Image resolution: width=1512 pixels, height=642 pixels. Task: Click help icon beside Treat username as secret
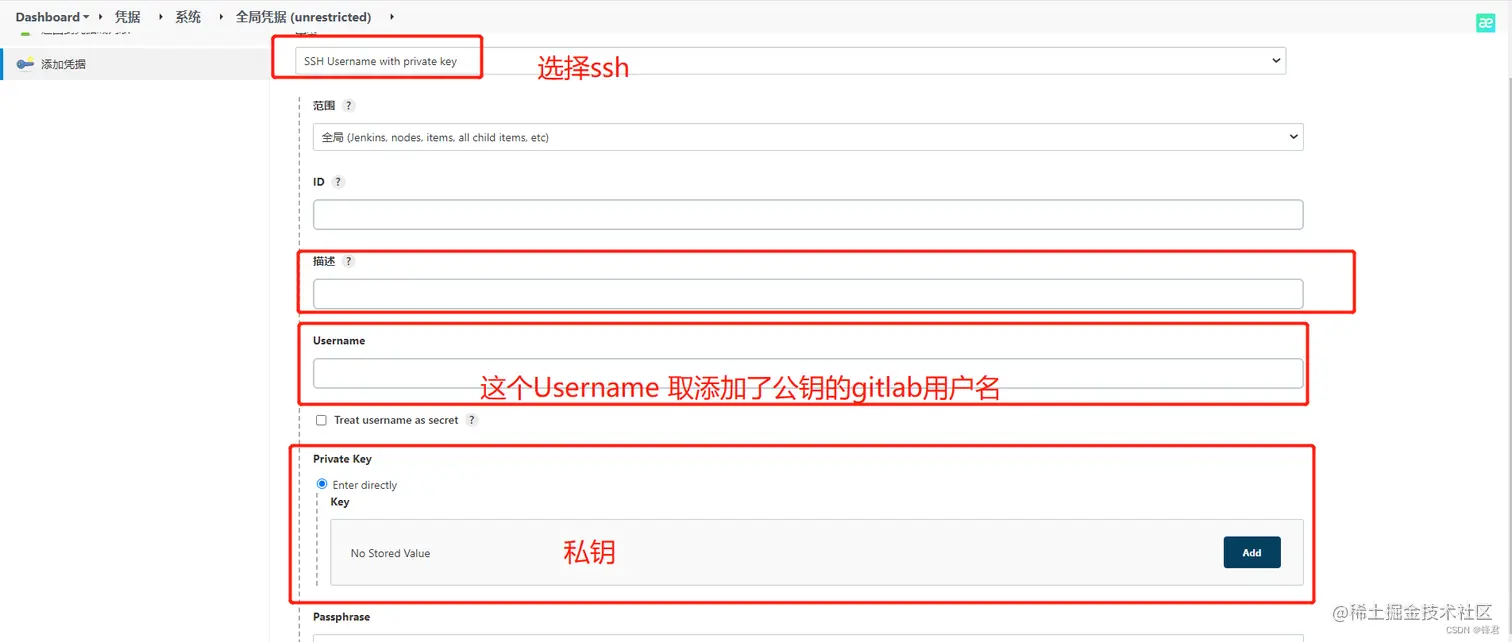pyautogui.click(x=472, y=420)
